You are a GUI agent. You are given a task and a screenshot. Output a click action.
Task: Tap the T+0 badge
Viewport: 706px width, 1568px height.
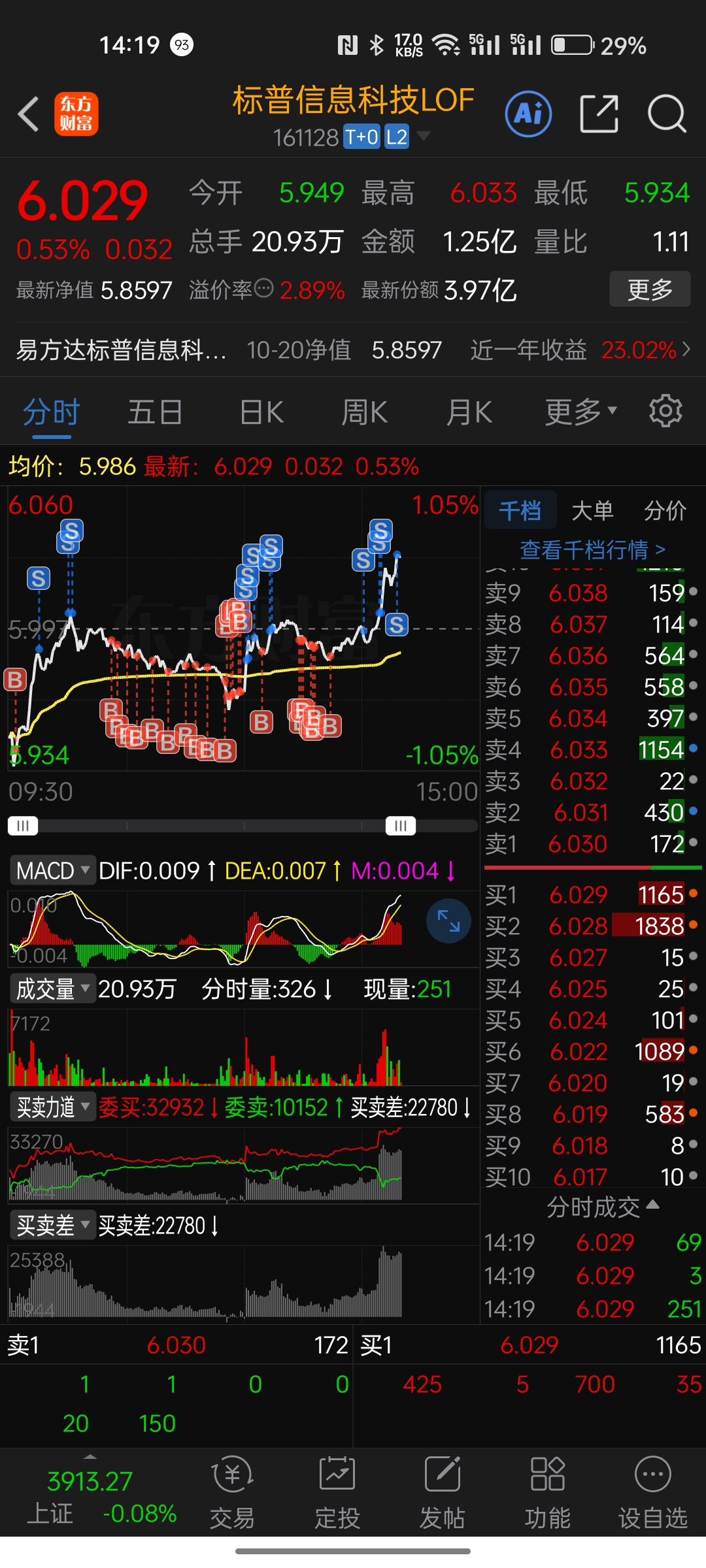tap(361, 137)
